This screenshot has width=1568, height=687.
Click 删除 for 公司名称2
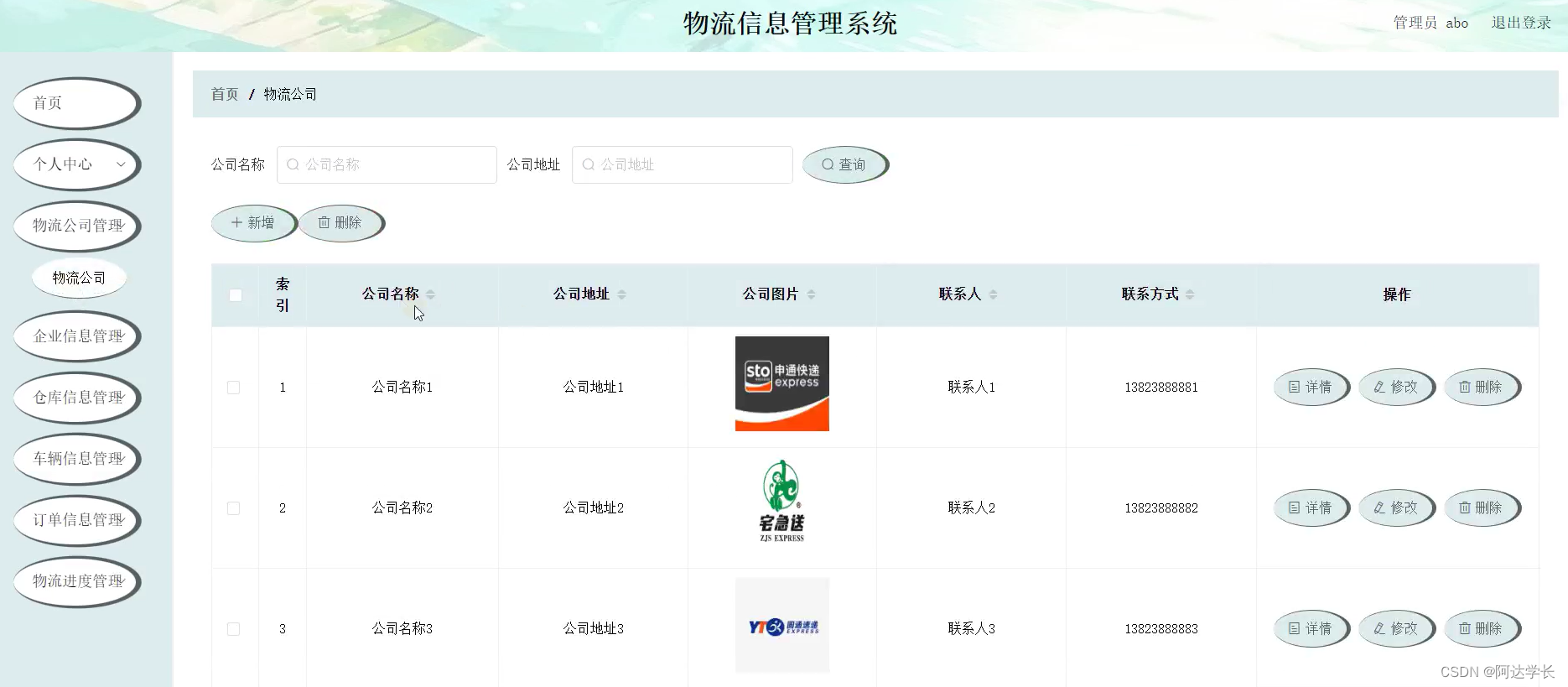click(1482, 508)
